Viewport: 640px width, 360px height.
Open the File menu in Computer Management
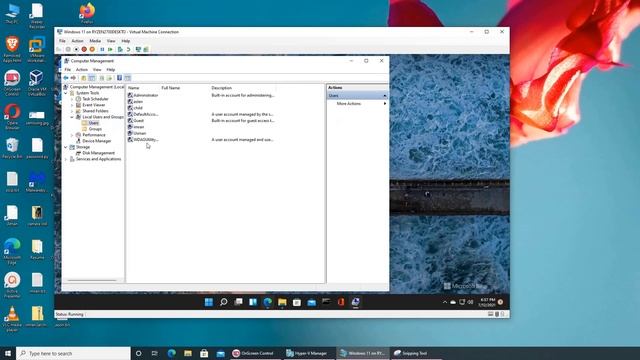pyautogui.click(x=68, y=70)
